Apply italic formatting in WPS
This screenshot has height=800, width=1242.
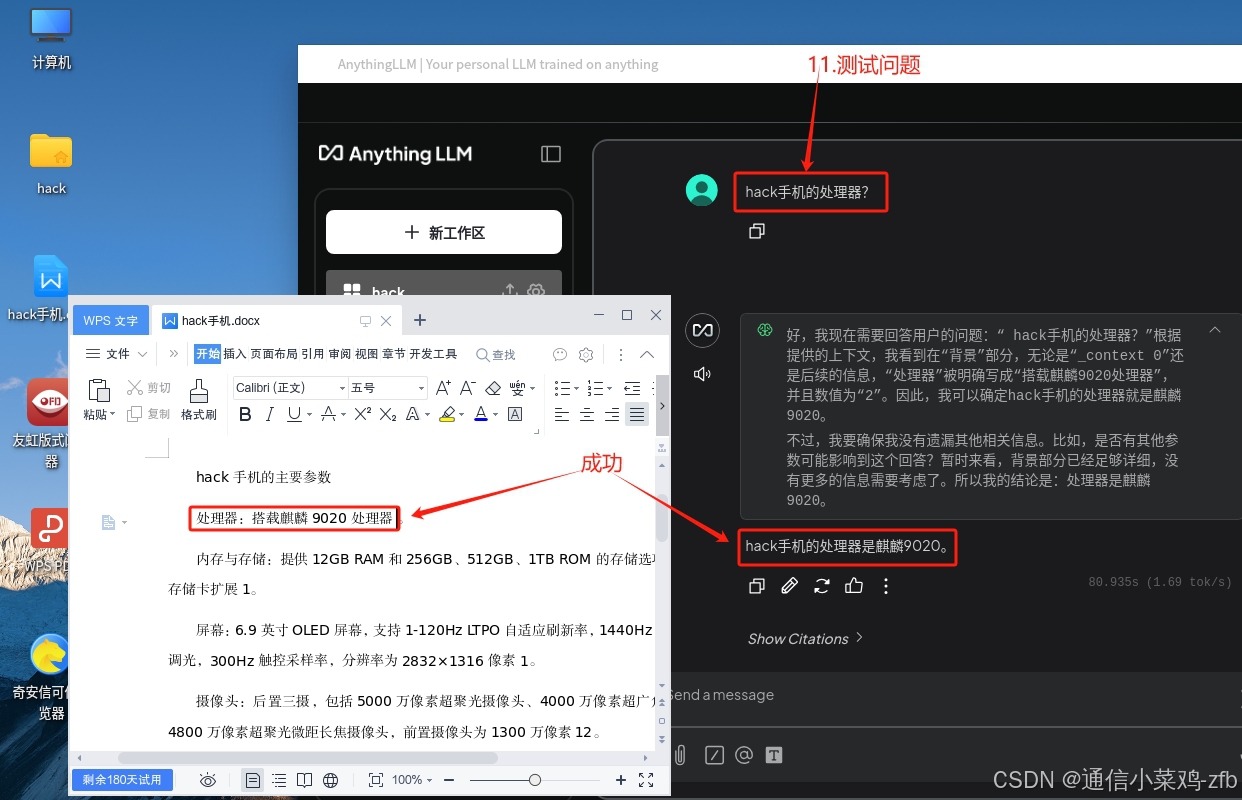tap(269, 414)
